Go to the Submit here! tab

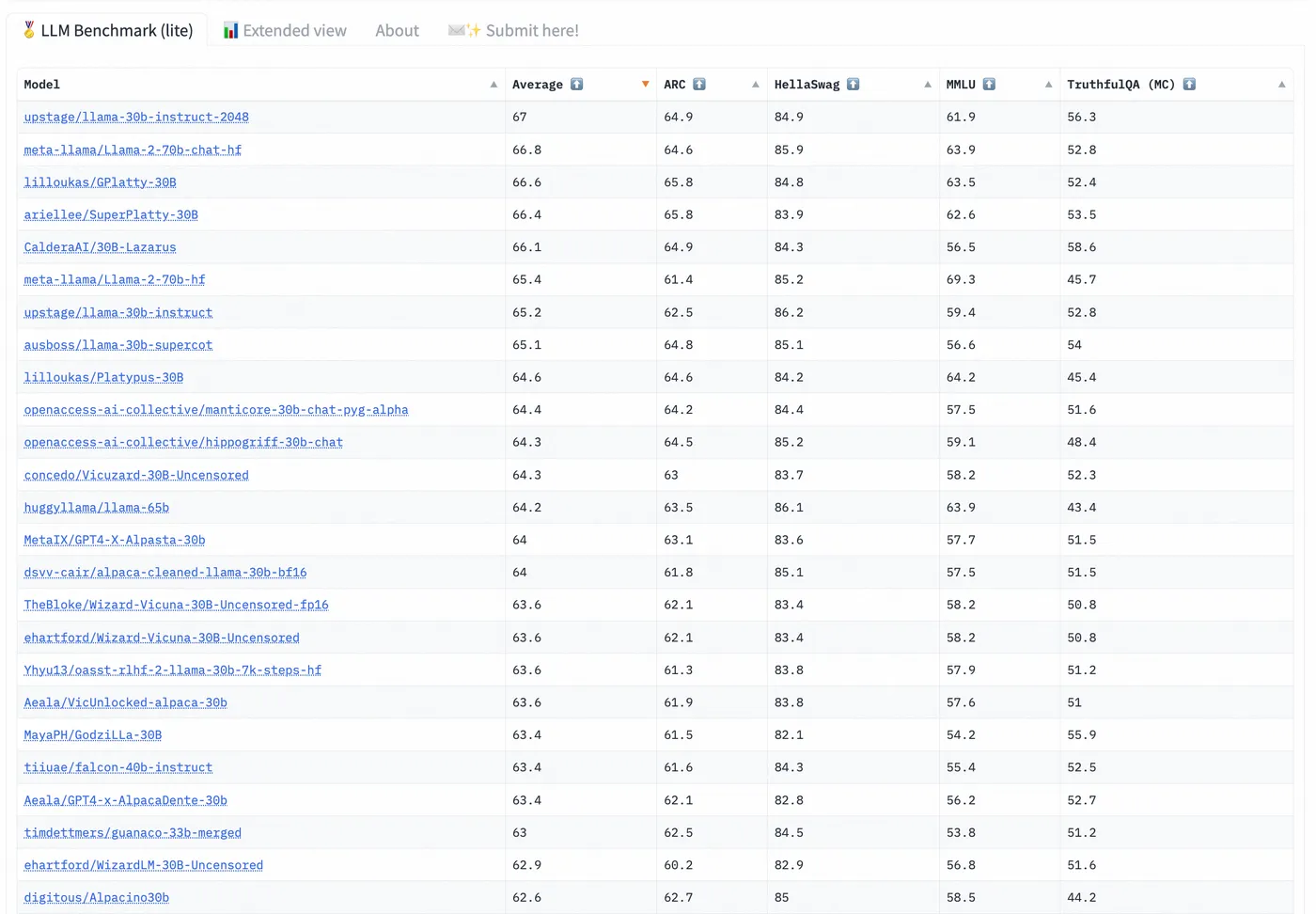coord(513,30)
